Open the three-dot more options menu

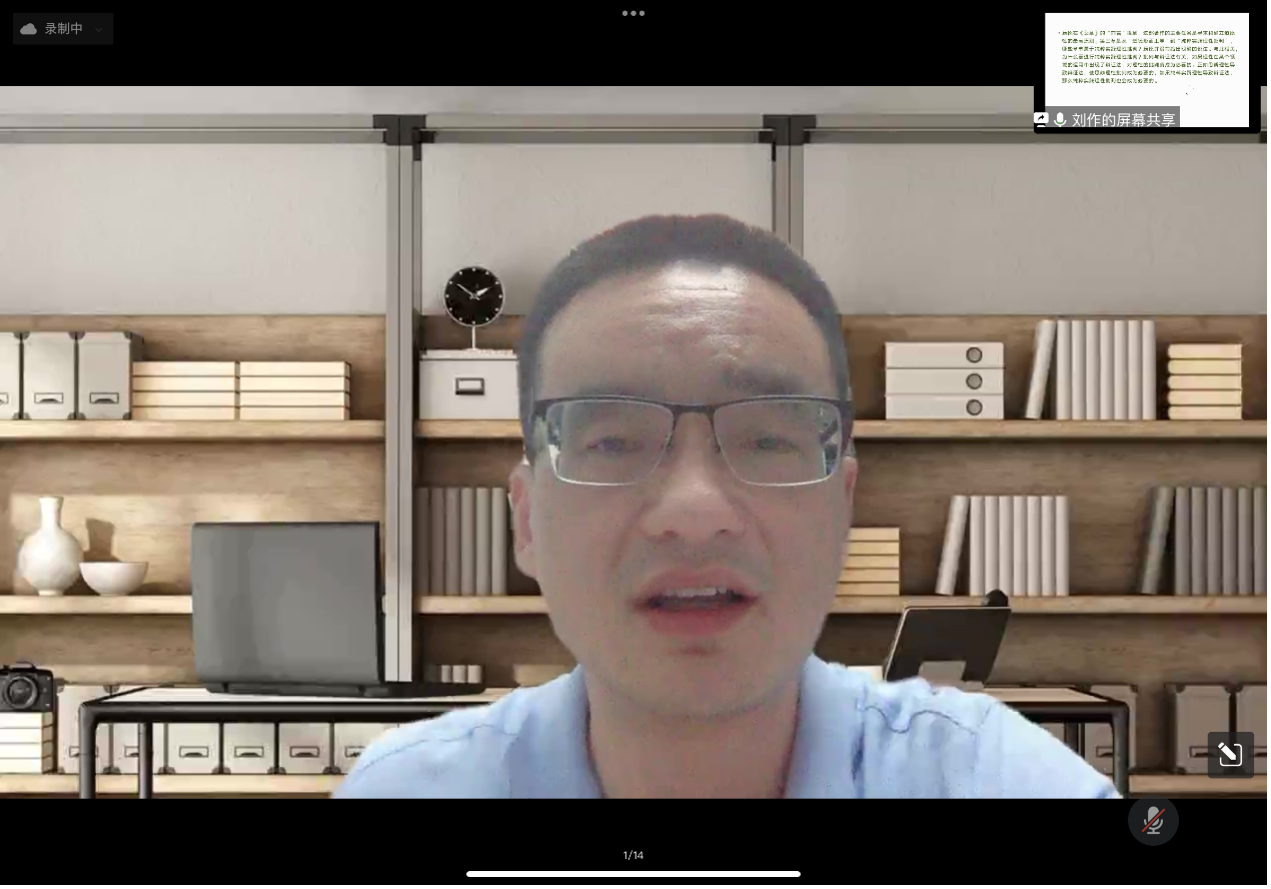click(x=633, y=13)
